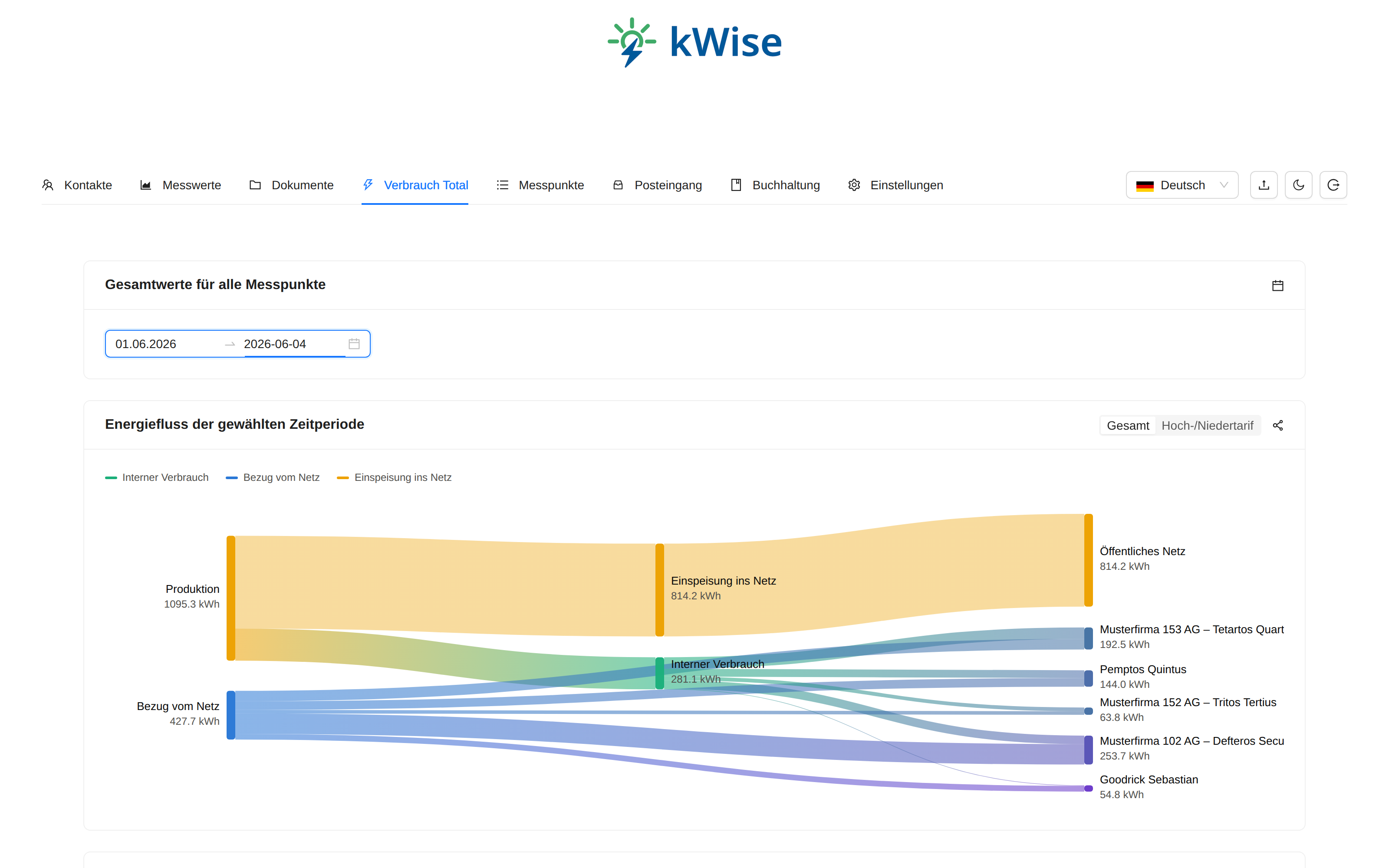Toggle dark mode moon icon

click(x=1299, y=185)
